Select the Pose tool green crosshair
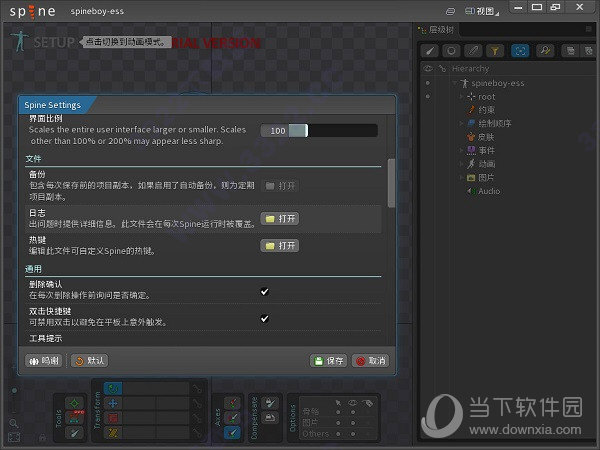 click(74, 403)
